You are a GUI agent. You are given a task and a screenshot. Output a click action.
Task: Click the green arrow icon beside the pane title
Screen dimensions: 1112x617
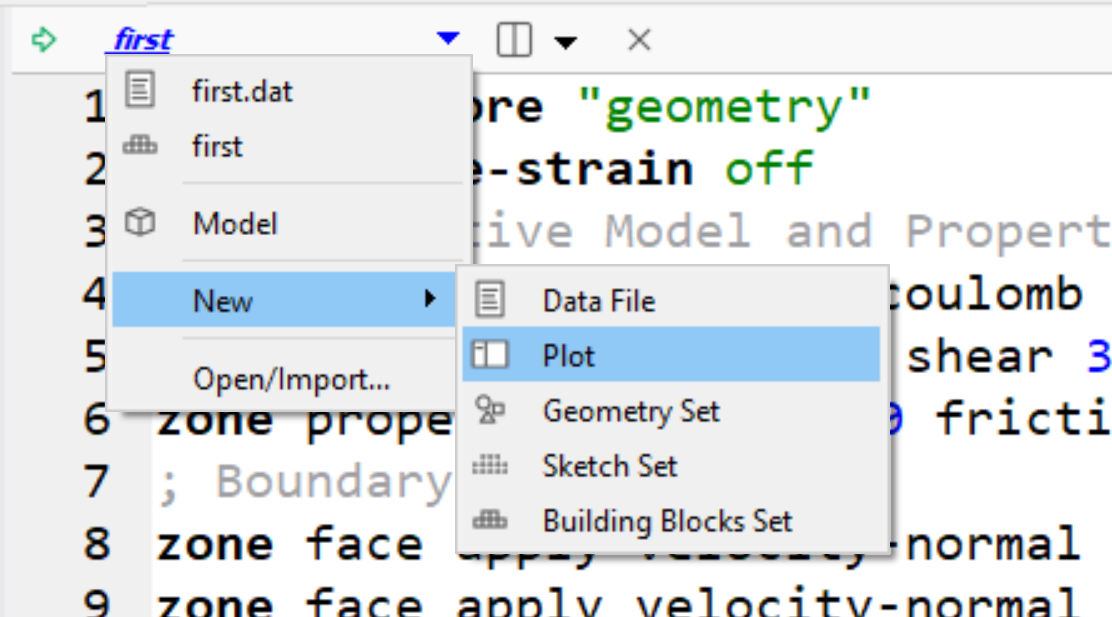(43, 41)
